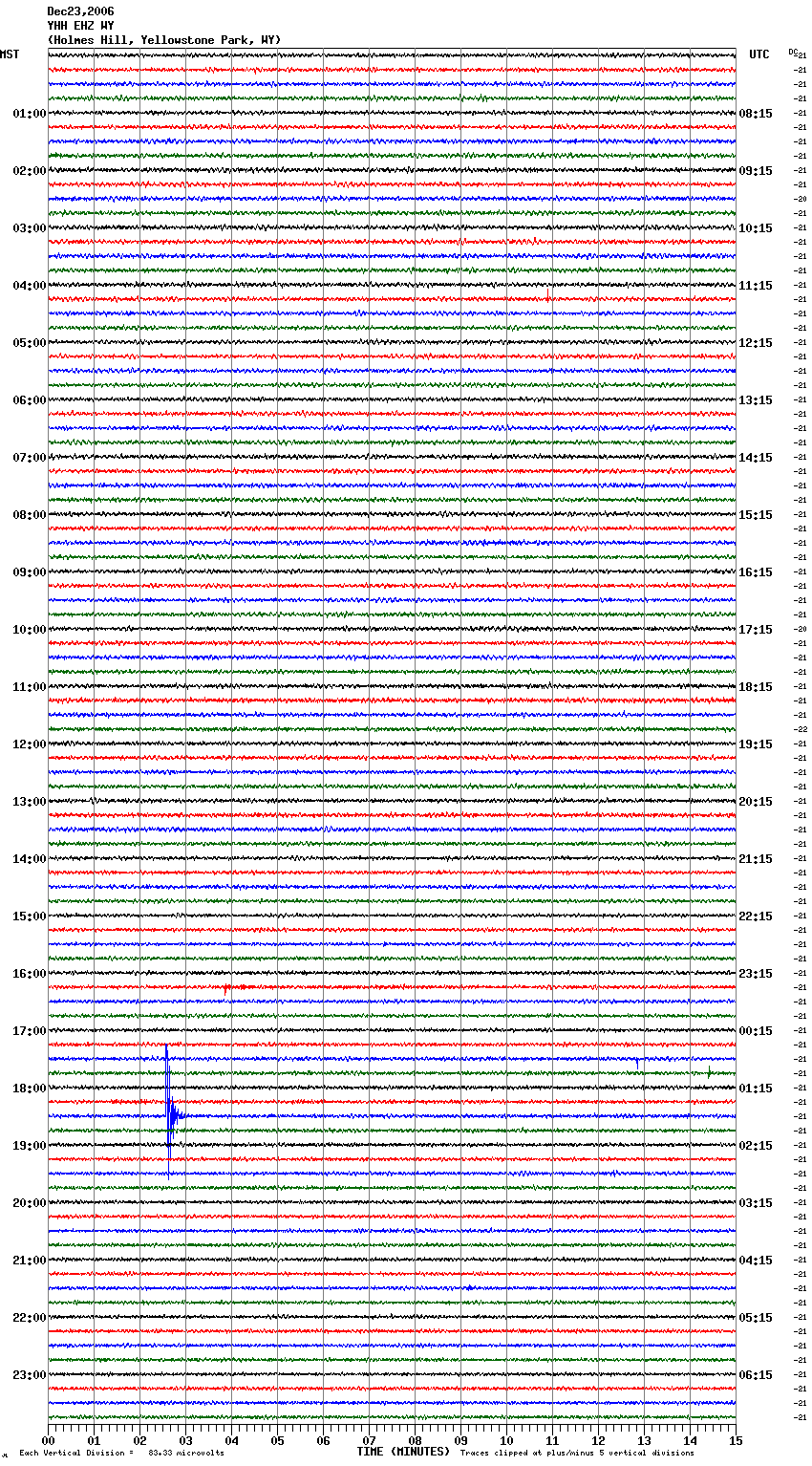
Task: Select the 14:00 MST time label
Action: coord(29,859)
